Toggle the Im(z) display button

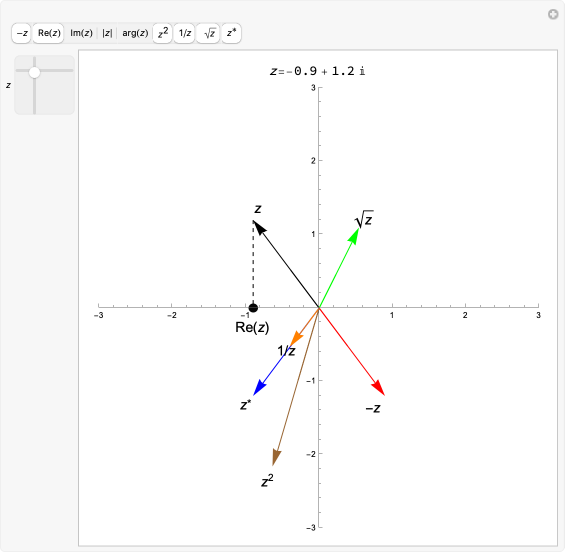point(81,33)
